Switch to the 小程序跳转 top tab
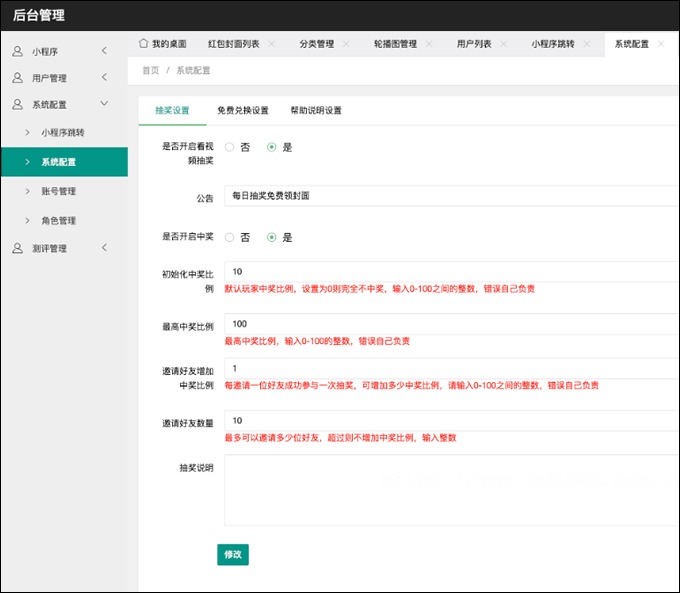 tap(553, 44)
